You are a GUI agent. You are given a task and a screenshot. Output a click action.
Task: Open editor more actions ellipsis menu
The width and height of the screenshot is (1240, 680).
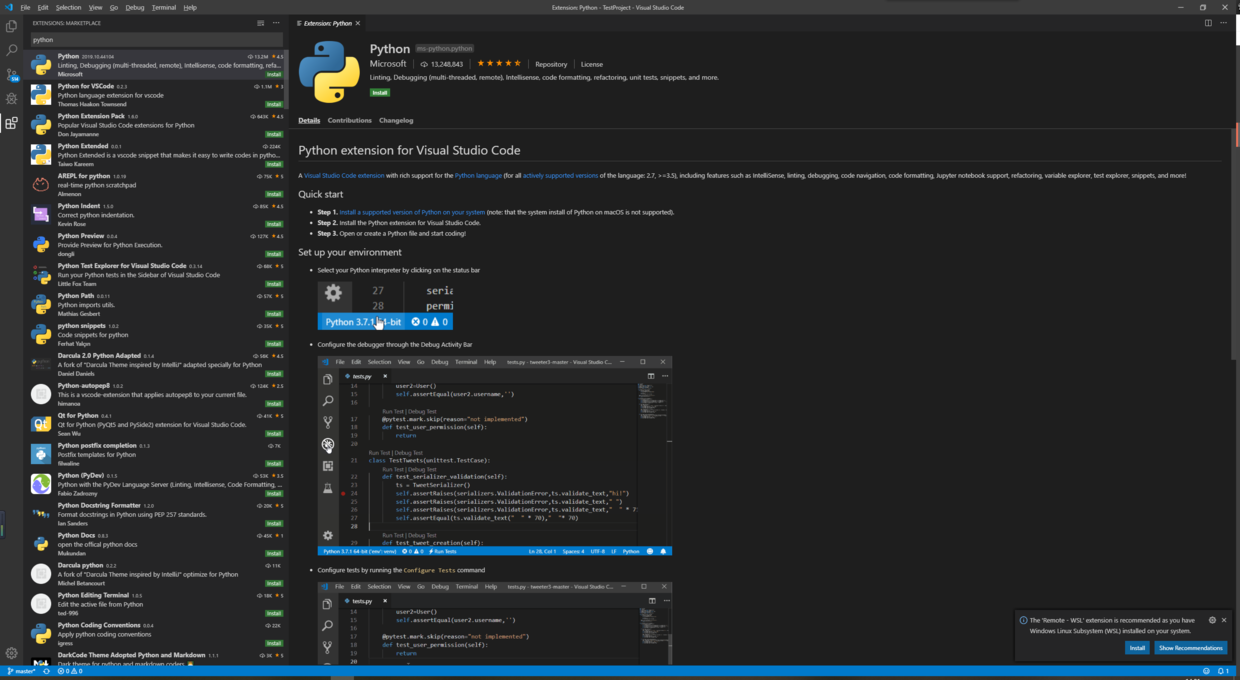point(1225,23)
